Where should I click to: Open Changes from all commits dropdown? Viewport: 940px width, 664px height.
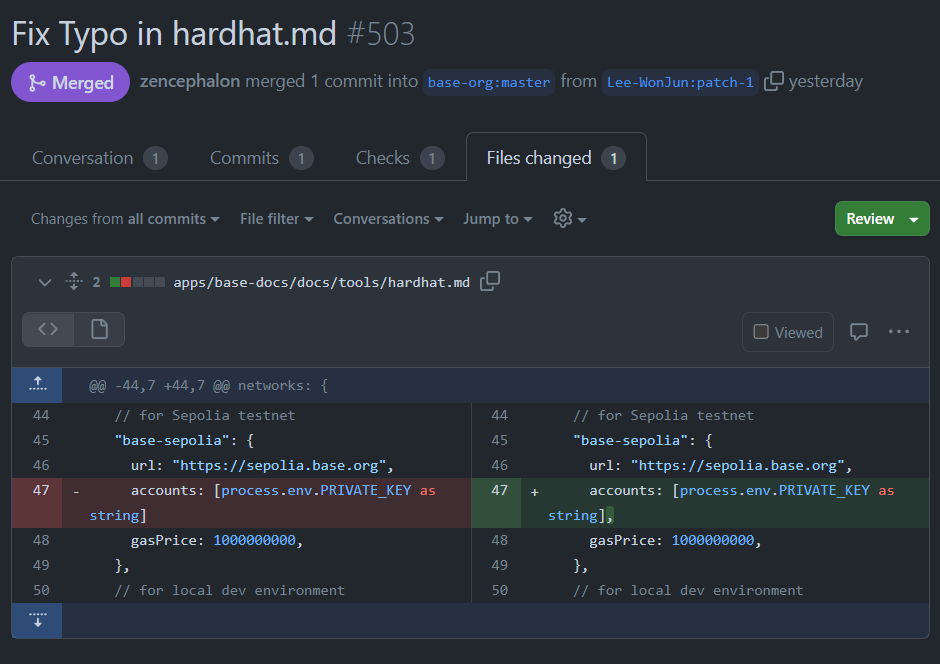[x=125, y=219]
